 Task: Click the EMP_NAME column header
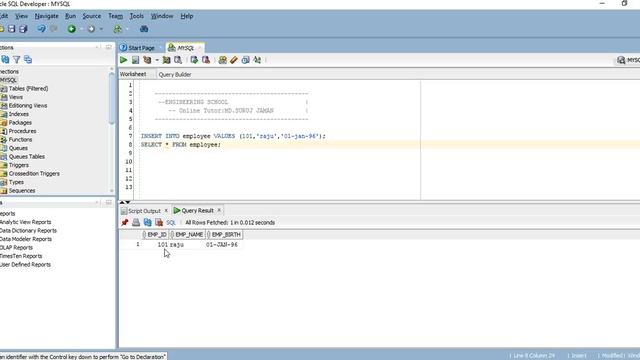coord(187,235)
